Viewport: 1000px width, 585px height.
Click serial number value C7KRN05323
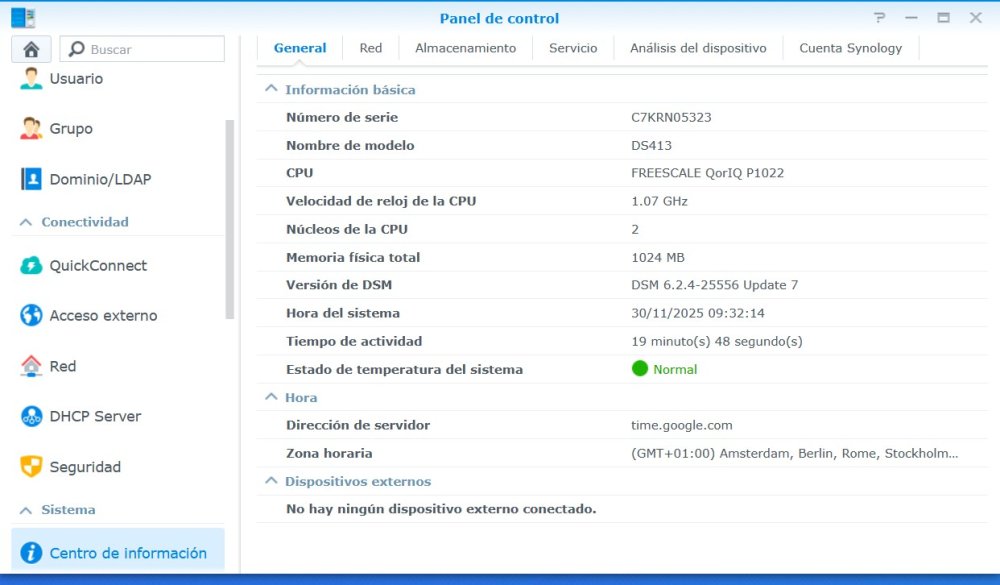pyautogui.click(x=671, y=117)
